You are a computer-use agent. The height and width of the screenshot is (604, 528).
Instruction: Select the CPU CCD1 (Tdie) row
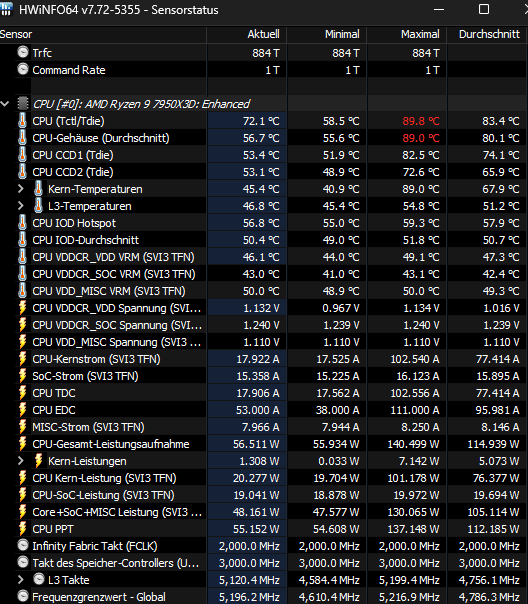click(x=264, y=155)
